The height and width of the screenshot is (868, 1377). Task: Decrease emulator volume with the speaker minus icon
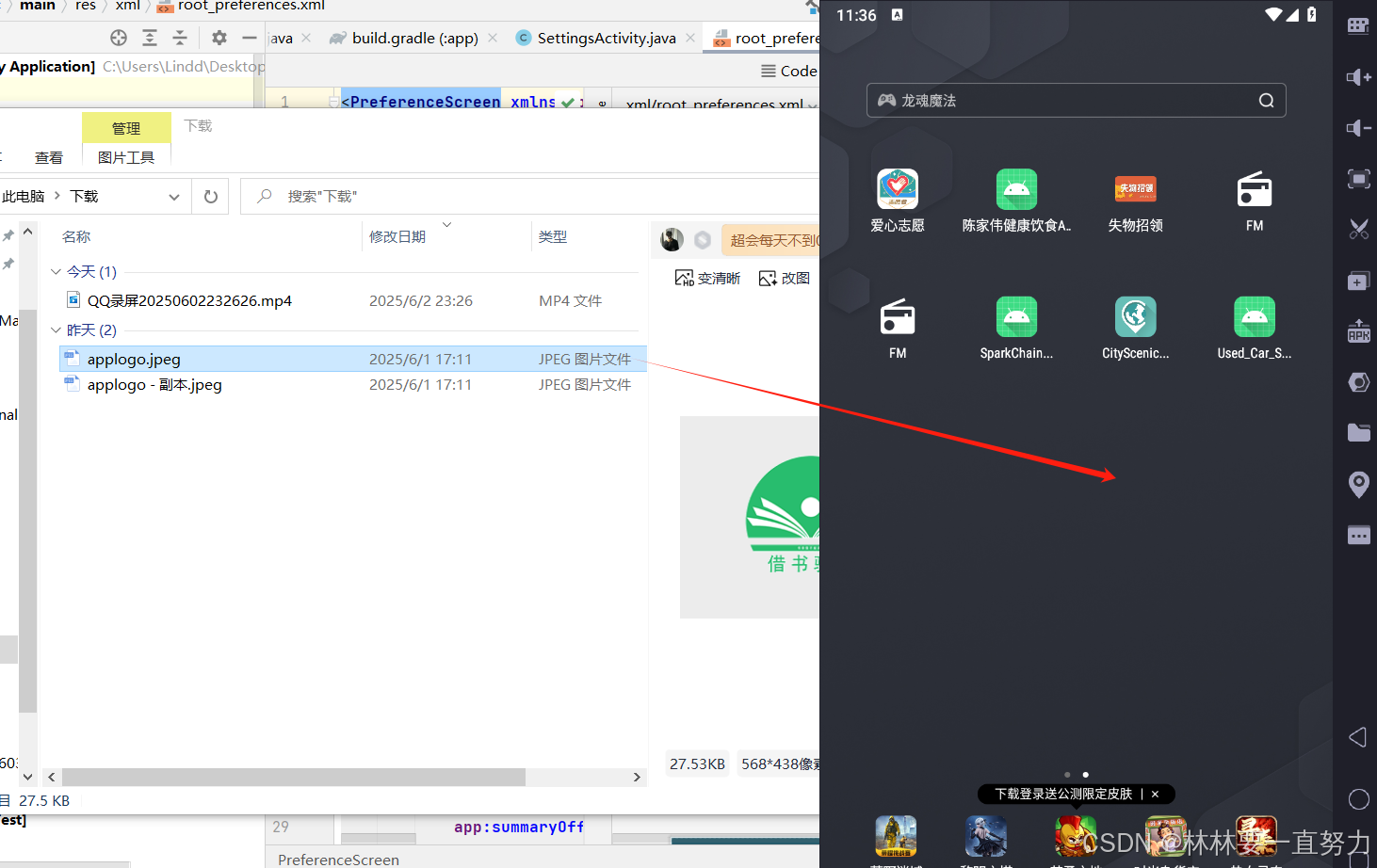pos(1358,127)
